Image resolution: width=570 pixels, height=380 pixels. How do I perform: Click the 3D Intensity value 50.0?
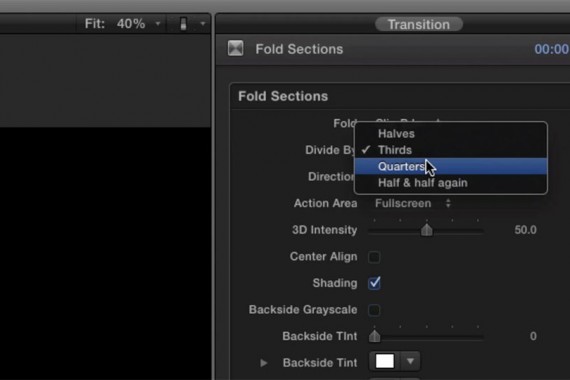point(525,230)
